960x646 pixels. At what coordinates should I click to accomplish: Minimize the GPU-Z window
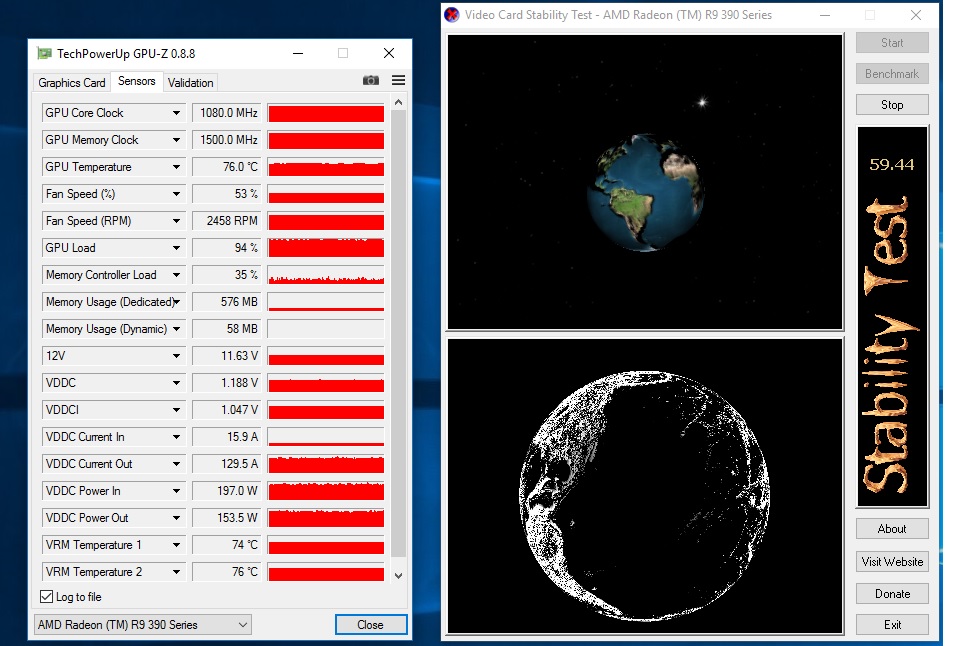point(298,53)
